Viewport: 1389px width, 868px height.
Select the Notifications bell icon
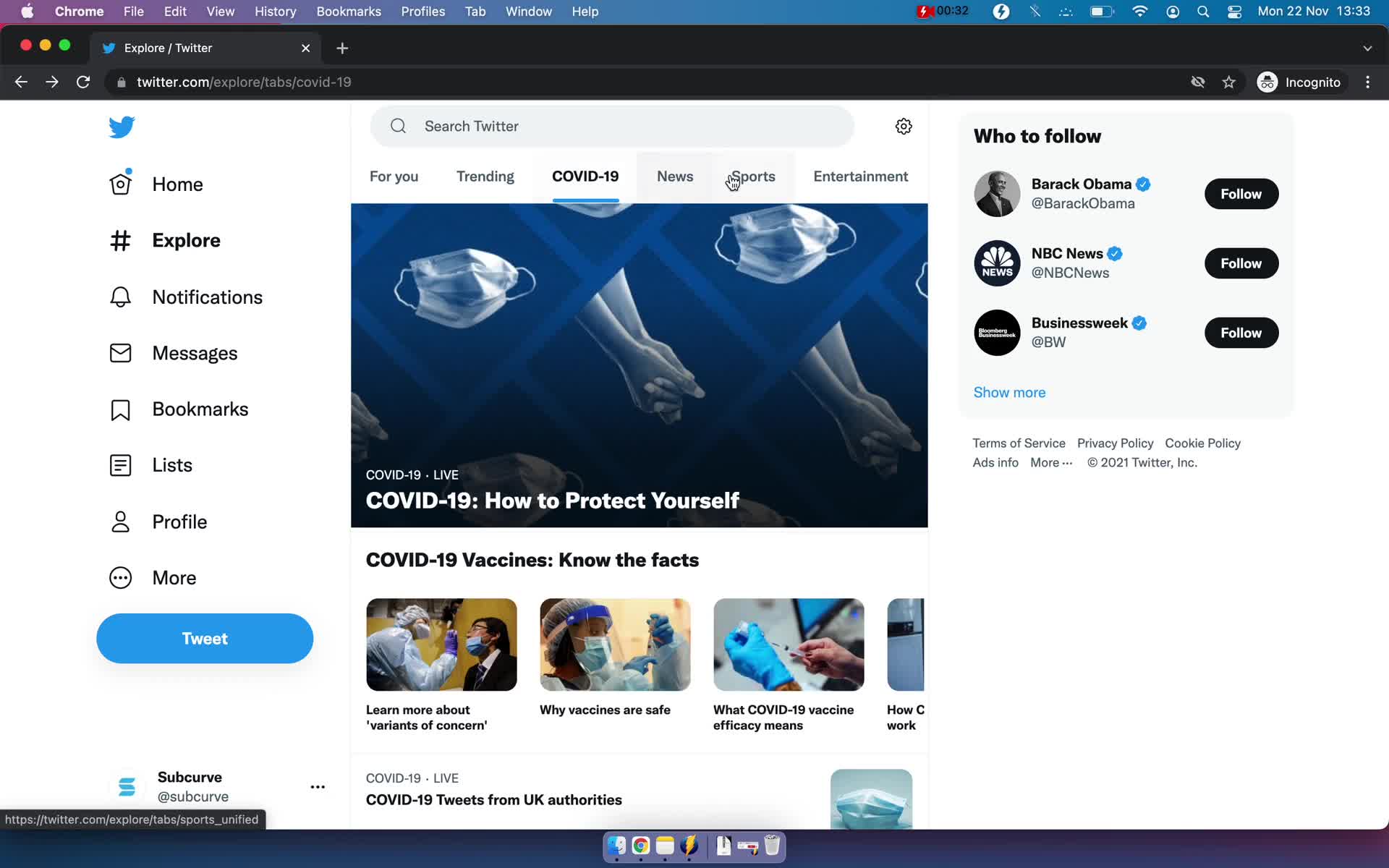point(120,296)
